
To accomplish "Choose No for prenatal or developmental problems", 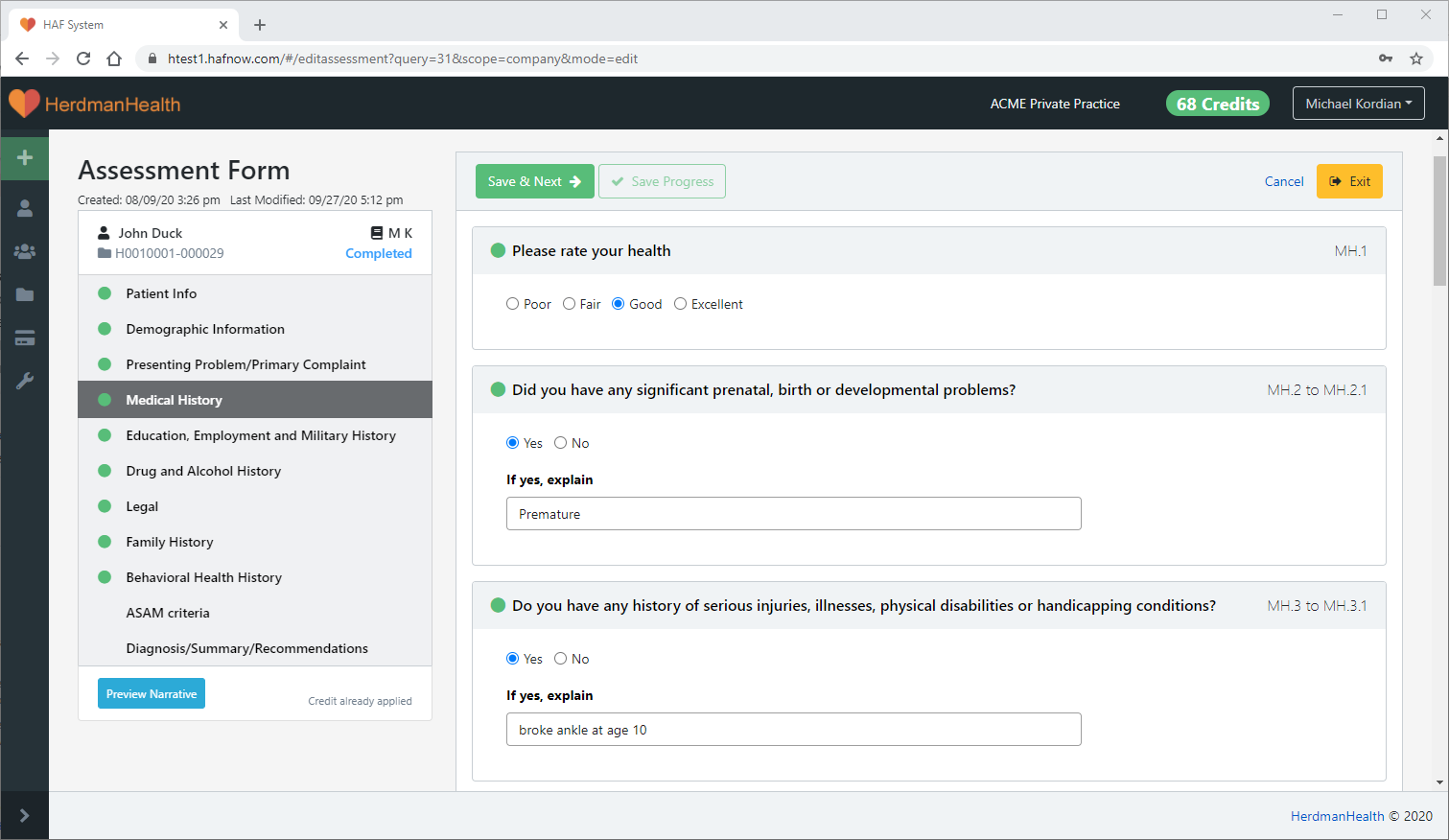I will click(x=561, y=443).
